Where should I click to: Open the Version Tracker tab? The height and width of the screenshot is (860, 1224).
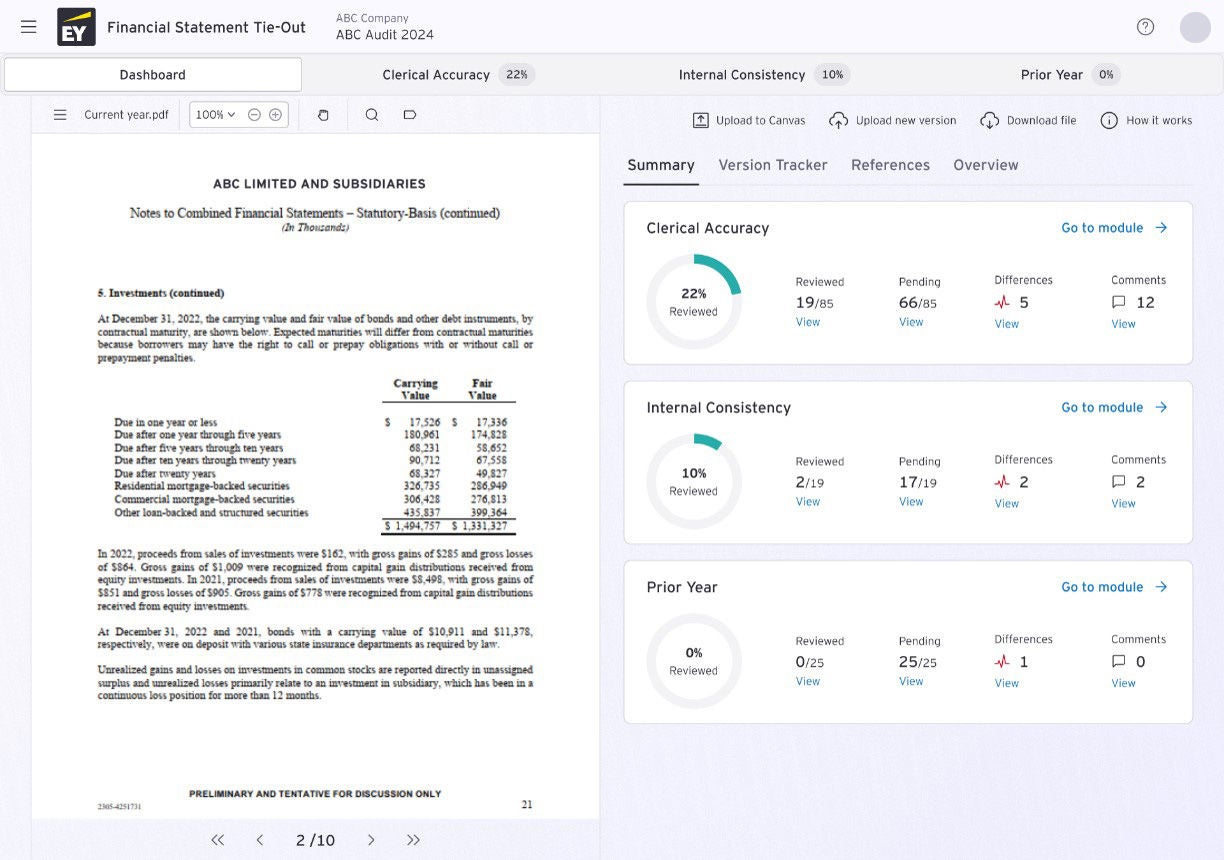(x=772, y=165)
